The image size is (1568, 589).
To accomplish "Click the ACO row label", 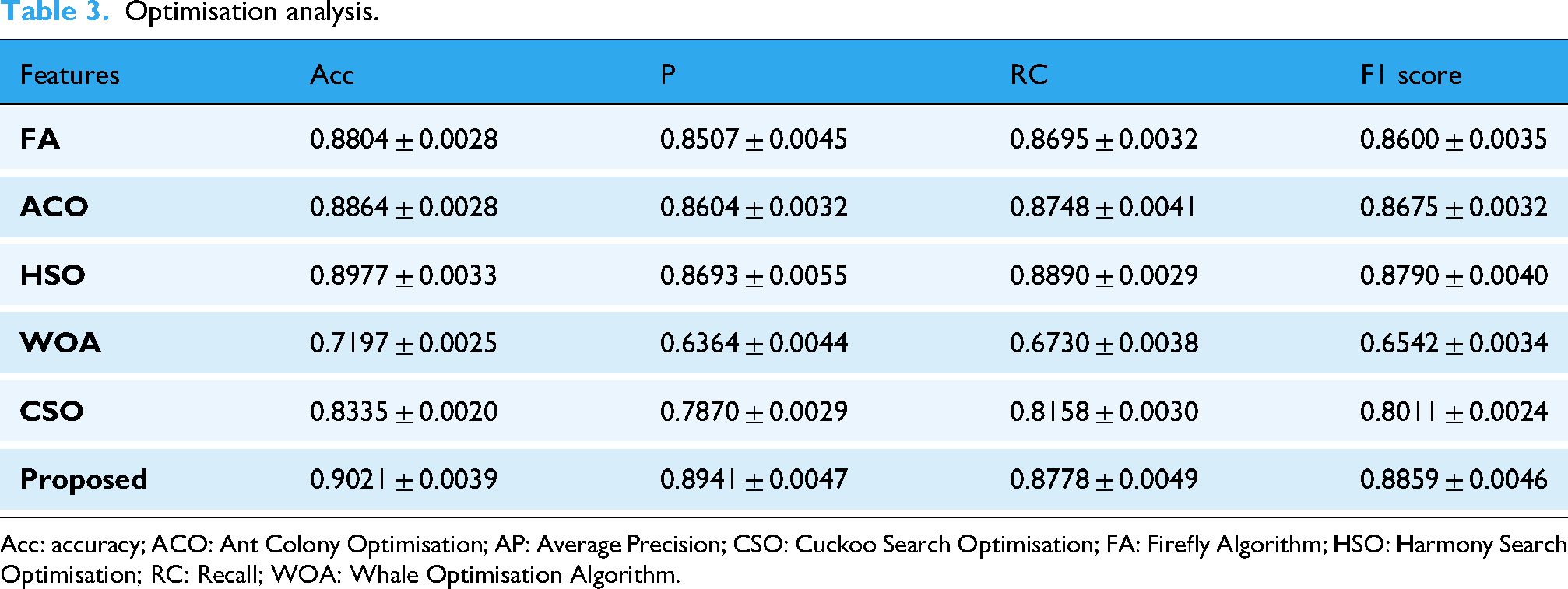I will tap(54, 207).
